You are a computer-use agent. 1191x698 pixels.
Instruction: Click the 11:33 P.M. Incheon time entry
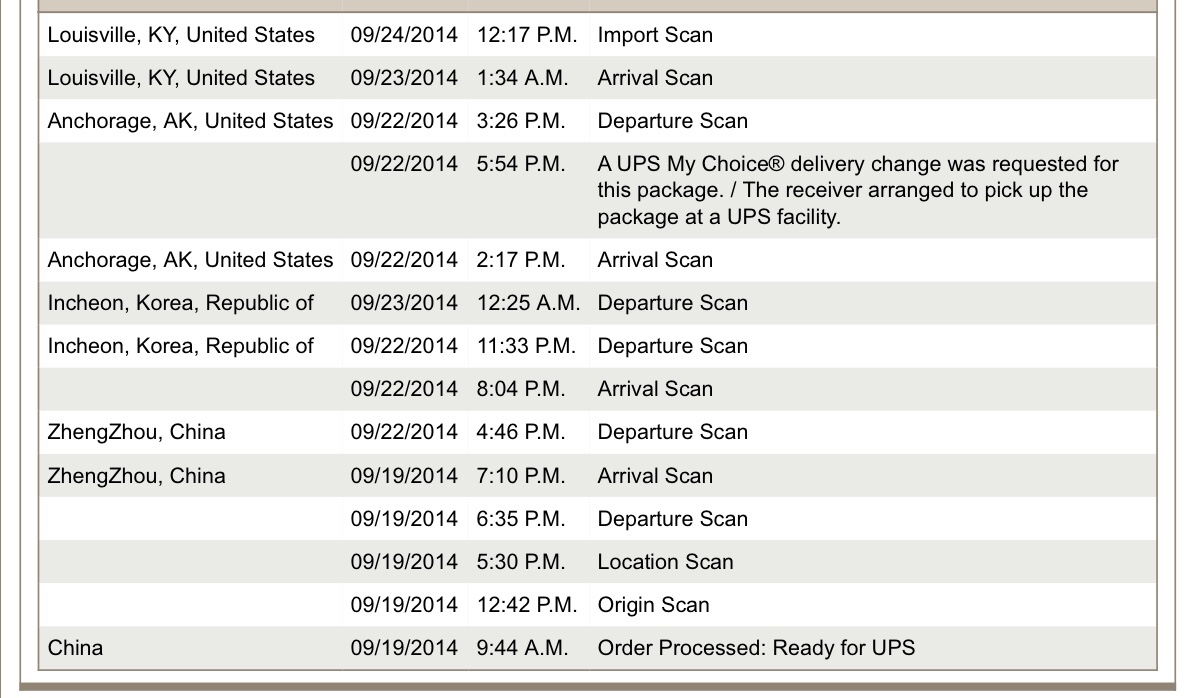pos(527,346)
